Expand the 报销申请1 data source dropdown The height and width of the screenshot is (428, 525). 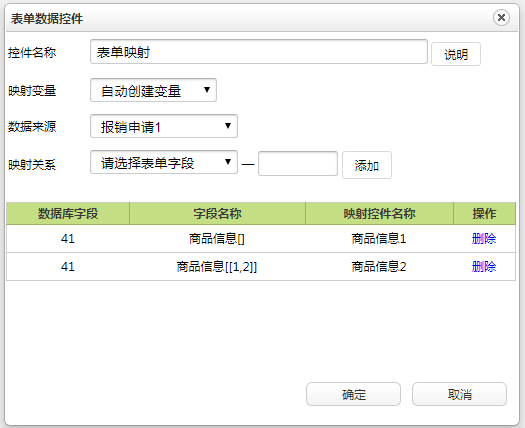coord(164,126)
